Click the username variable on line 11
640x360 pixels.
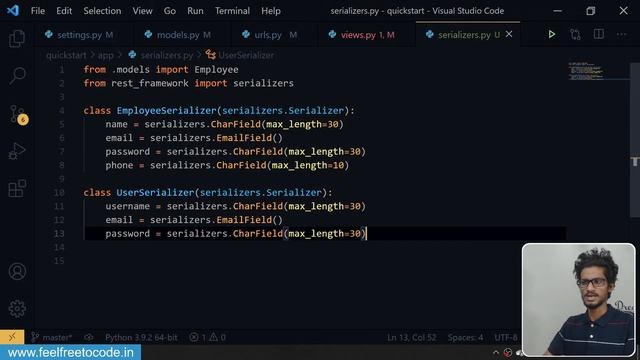pos(127,206)
